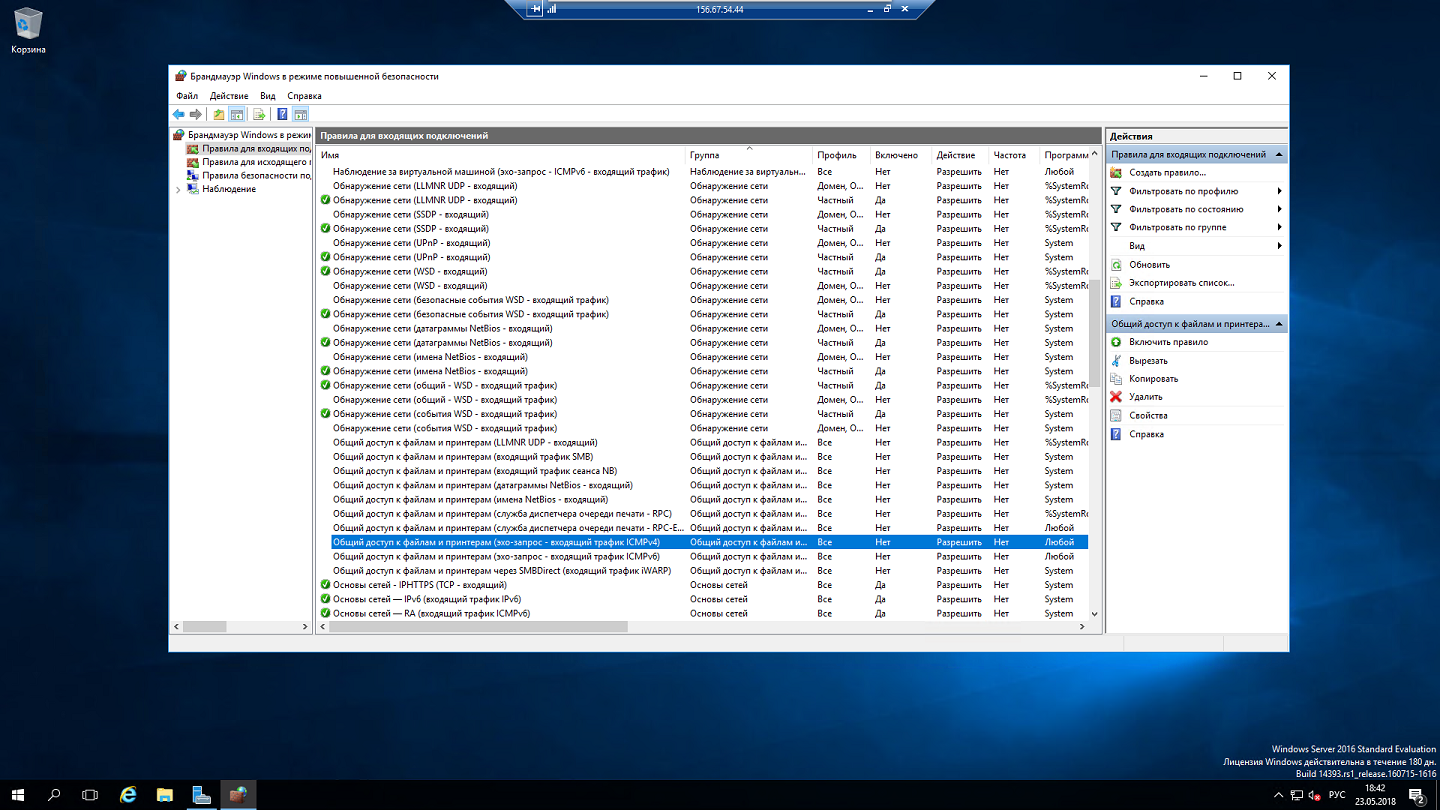This screenshot has height=810, width=1440.
Task: Click the Export List toolbar icon
Action: click(259, 114)
